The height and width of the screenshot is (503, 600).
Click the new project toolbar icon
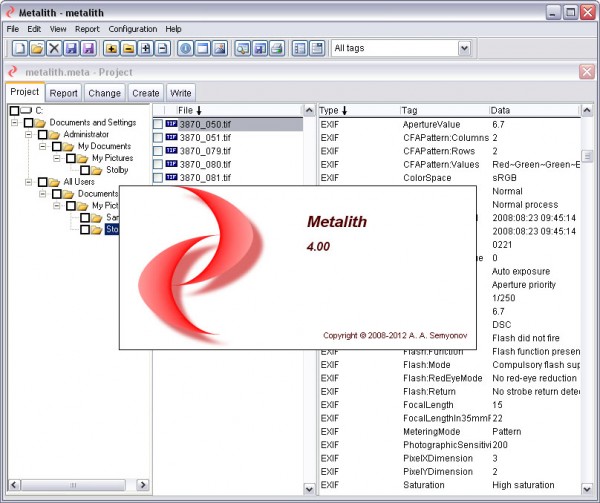click(17, 48)
